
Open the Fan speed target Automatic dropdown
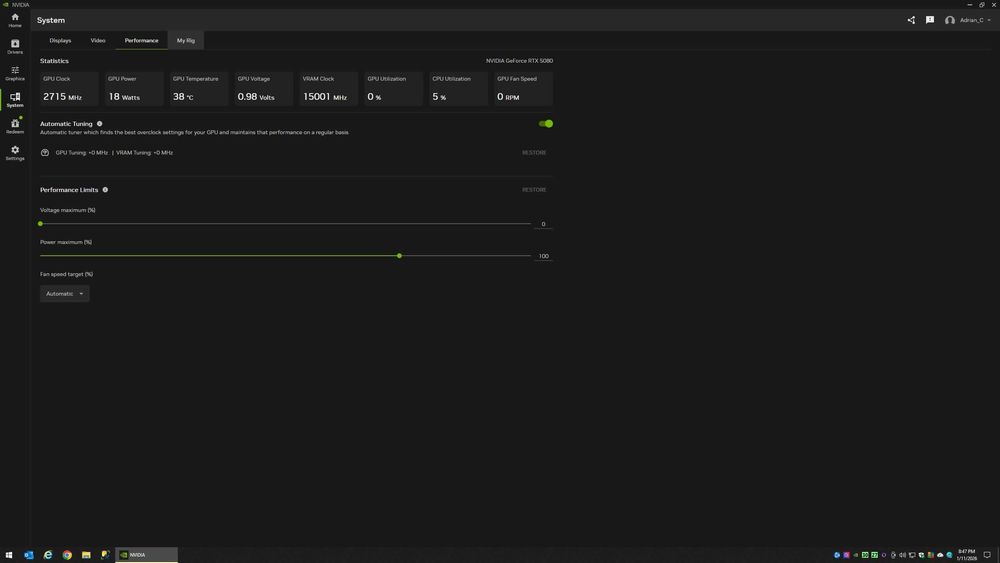[x=64, y=293]
